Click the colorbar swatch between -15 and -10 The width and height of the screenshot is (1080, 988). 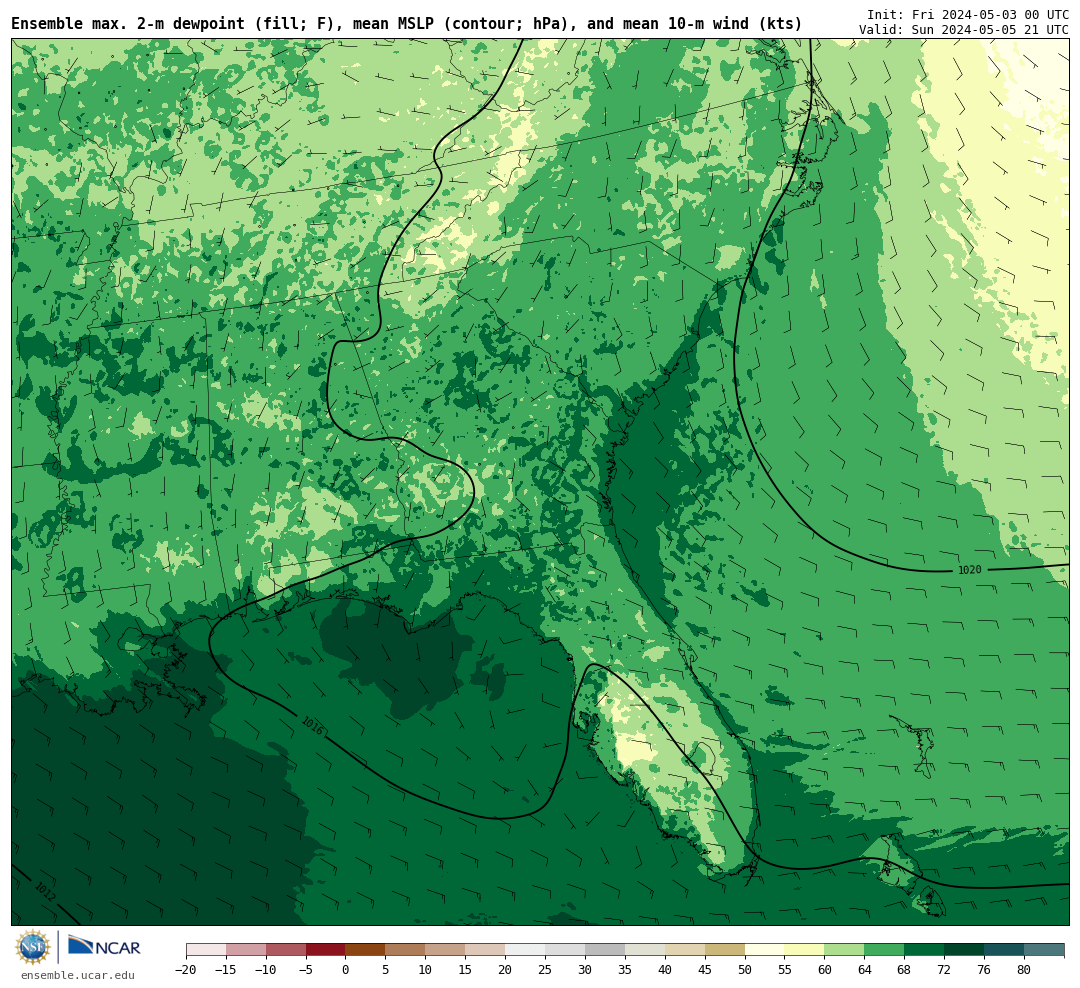point(246,950)
